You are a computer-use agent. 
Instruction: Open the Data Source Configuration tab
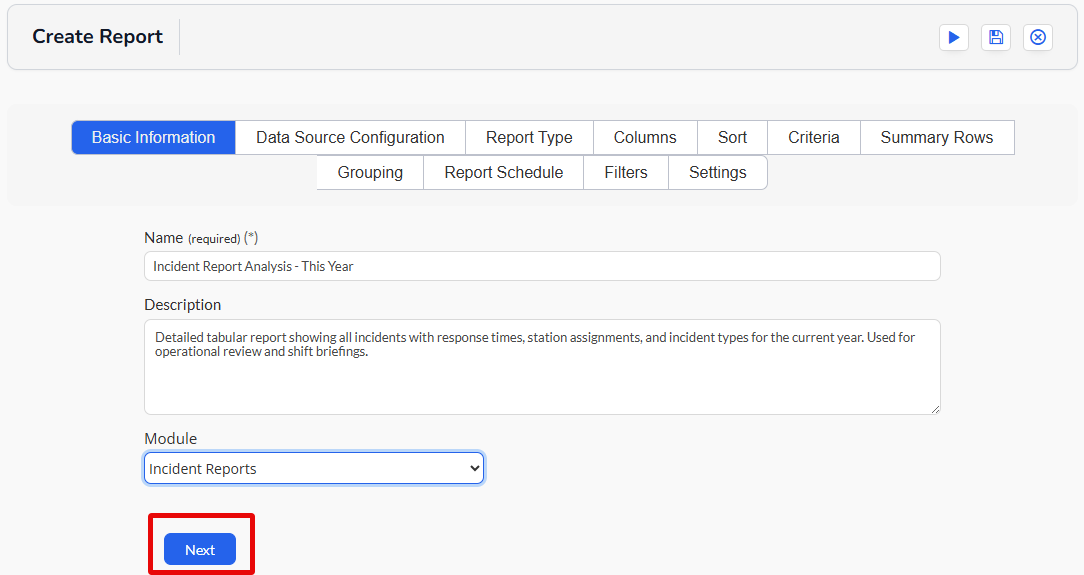(x=351, y=138)
